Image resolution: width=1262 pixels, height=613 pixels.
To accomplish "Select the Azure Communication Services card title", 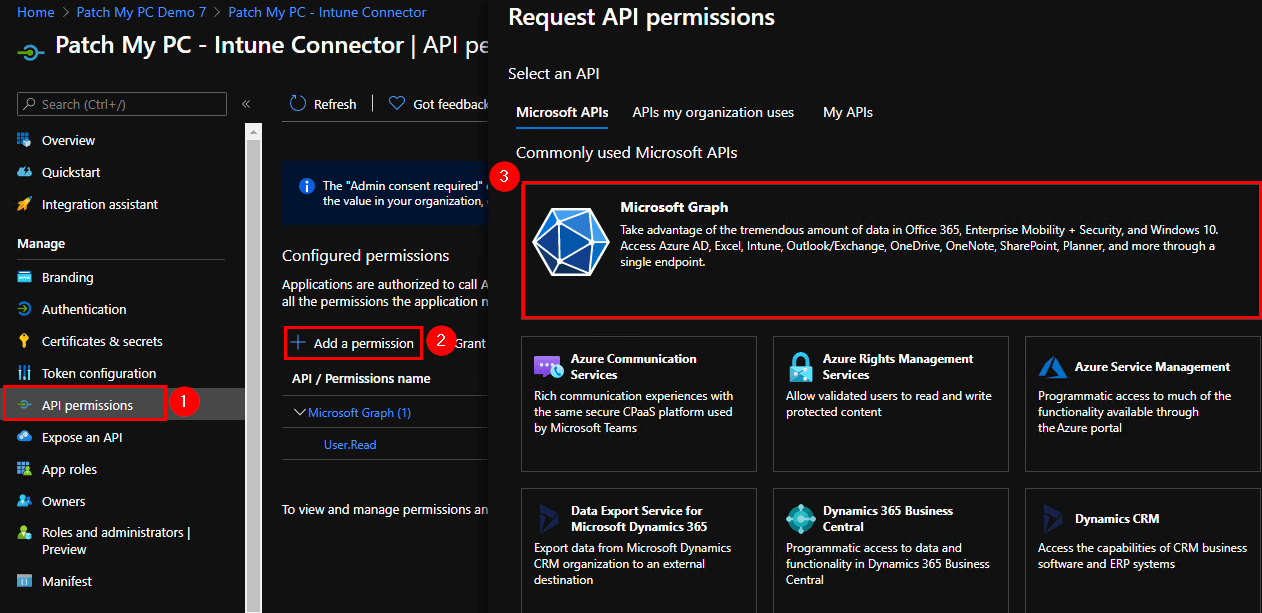I will click(x=634, y=367).
